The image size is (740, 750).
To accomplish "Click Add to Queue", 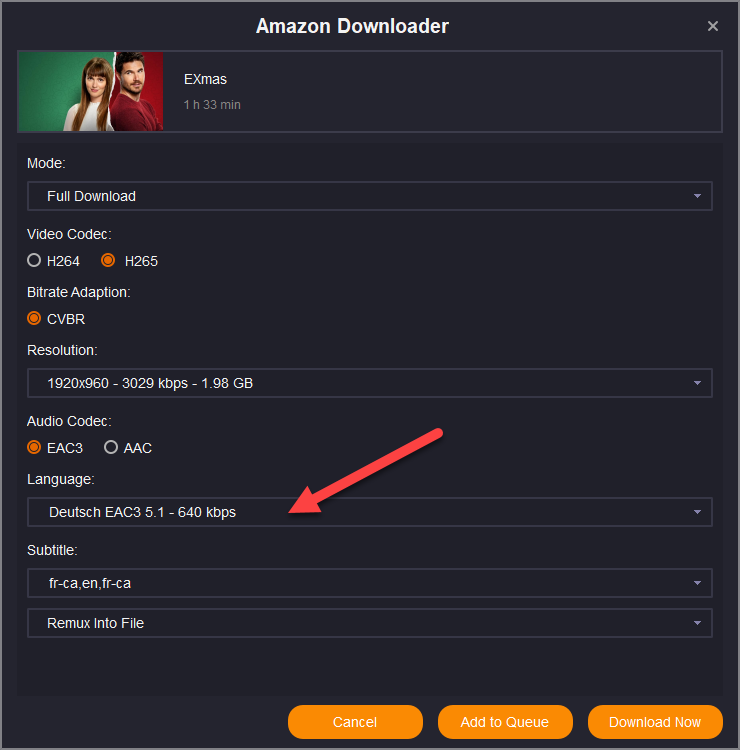I will click(505, 722).
